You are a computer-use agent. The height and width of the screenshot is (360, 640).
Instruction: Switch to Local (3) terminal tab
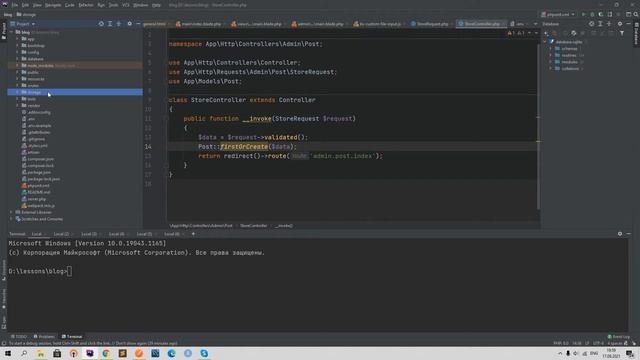coord(89,234)
